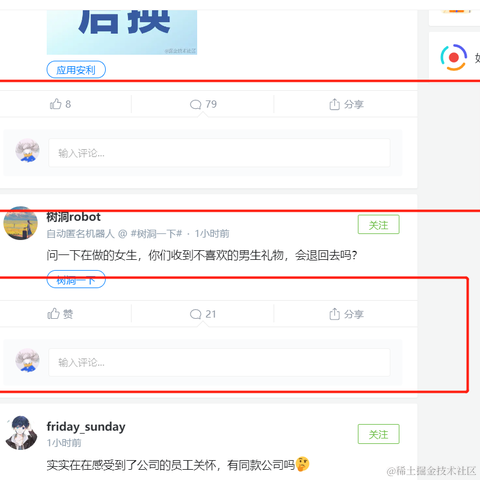Open the 79 comments on first post
The width and height of the screenshot is (480, 480).
coord(203,104)
